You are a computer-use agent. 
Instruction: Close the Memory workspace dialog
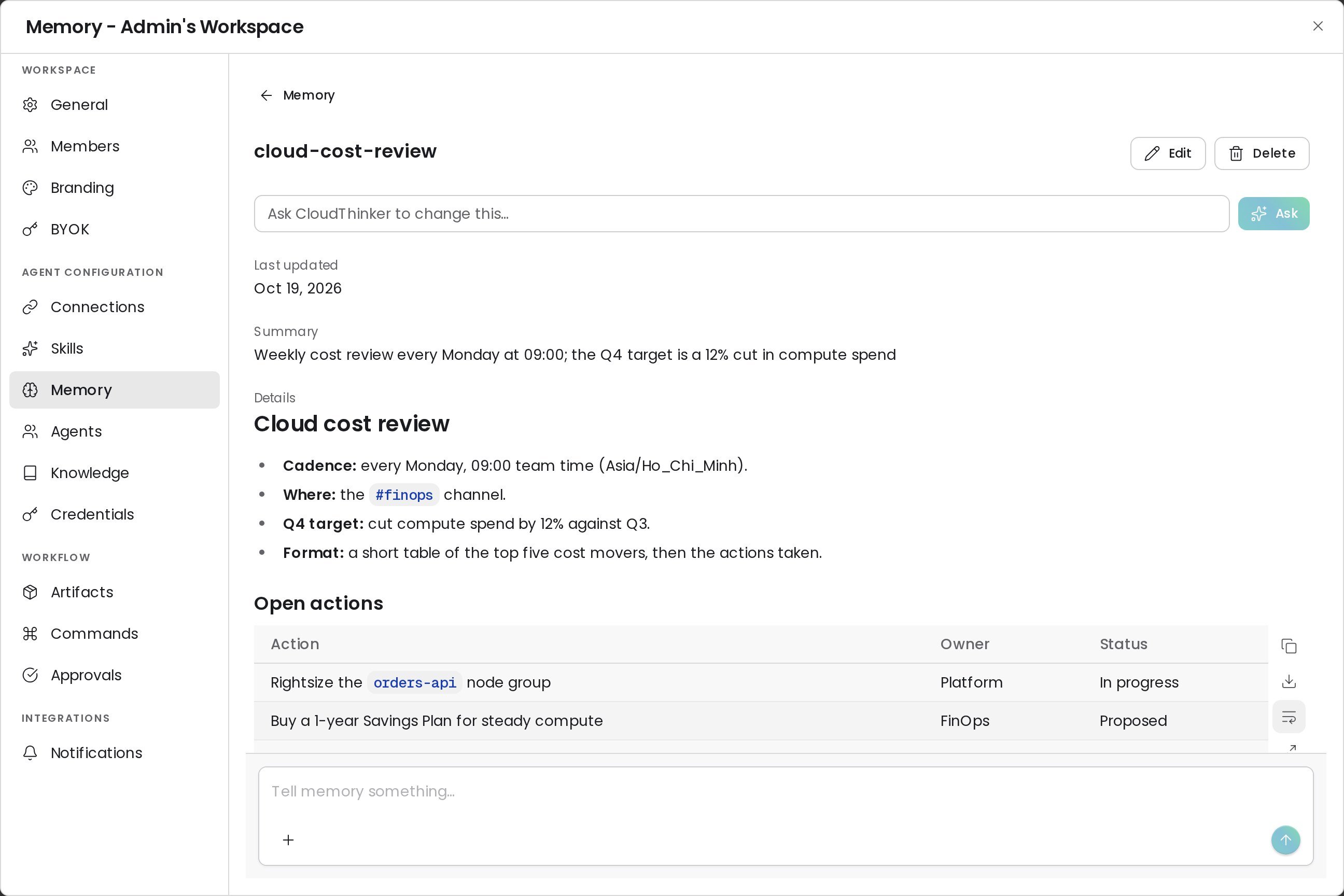click(1318, 26)
